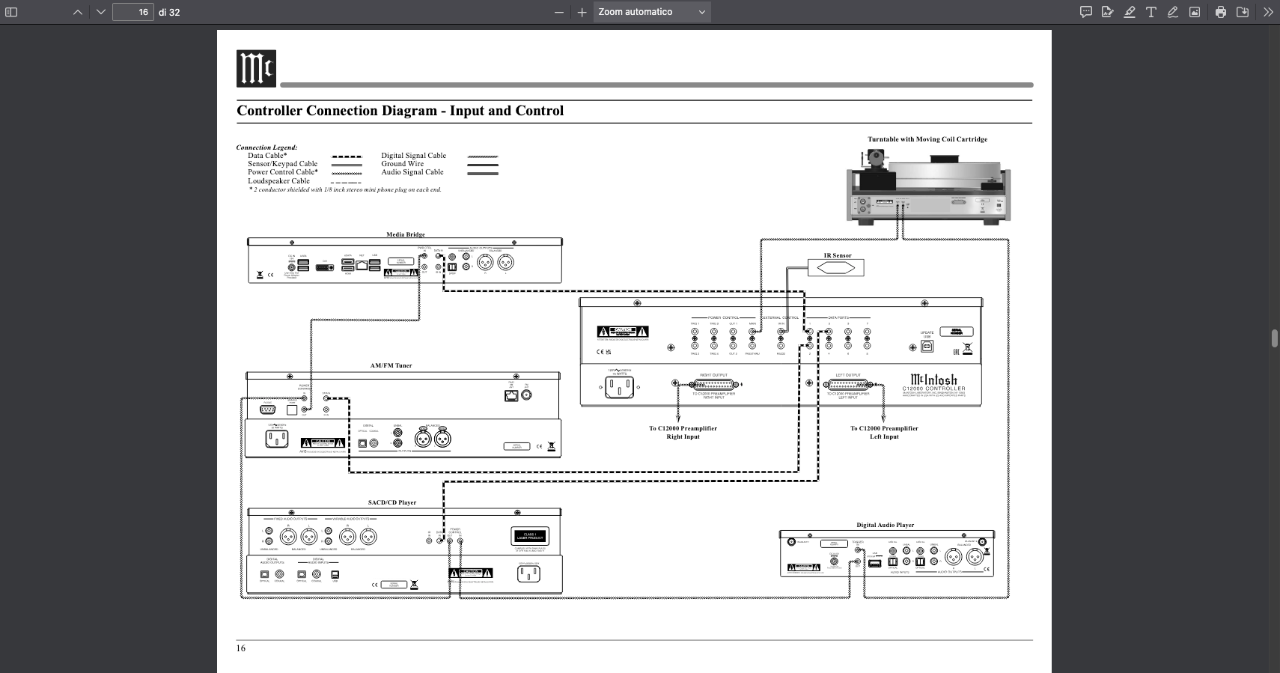Zoom out with minus button
This screenshot has height=673, width=1280.
559,12
